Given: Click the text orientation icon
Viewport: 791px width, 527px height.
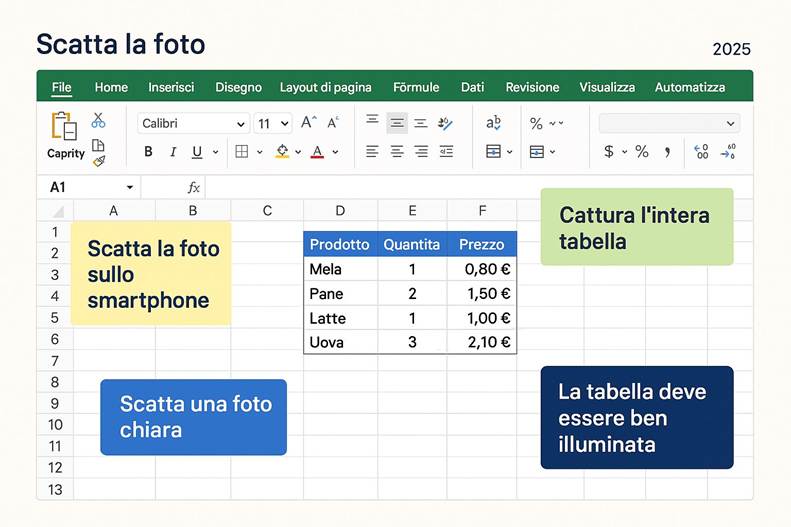Looking at the screenshot, I should (445, 123).
